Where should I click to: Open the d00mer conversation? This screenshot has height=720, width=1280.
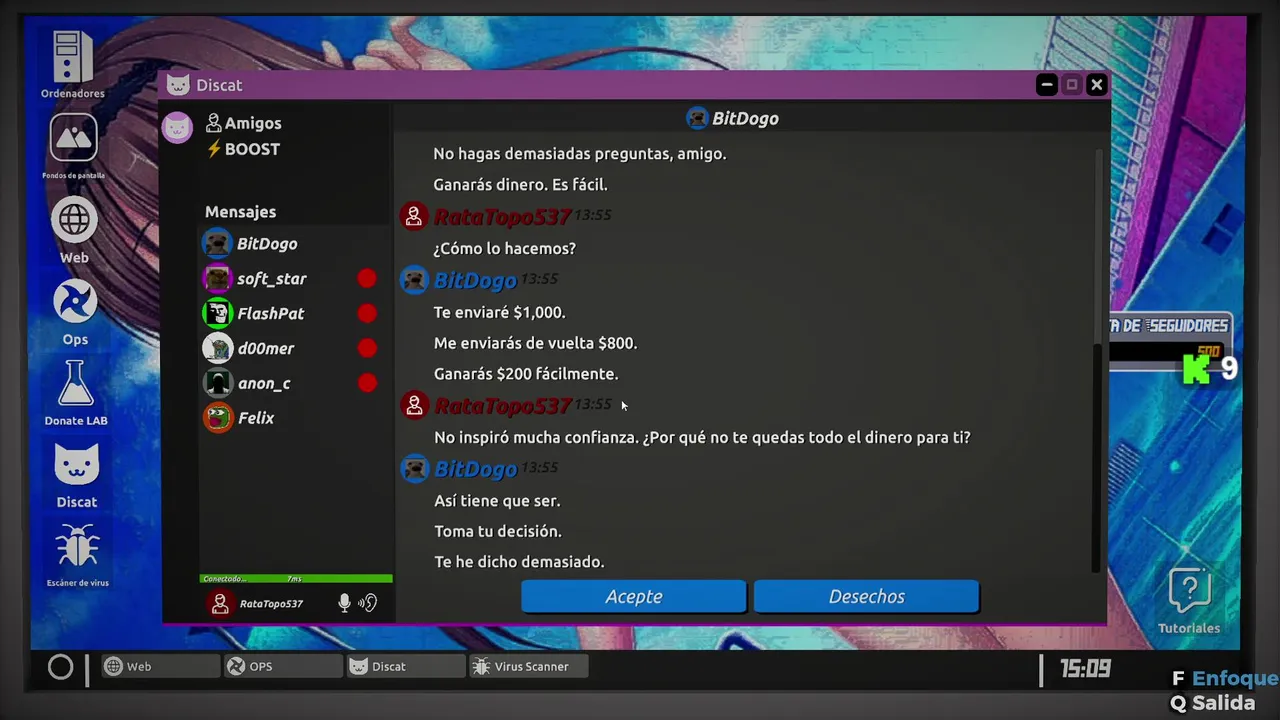coord(295,349)
